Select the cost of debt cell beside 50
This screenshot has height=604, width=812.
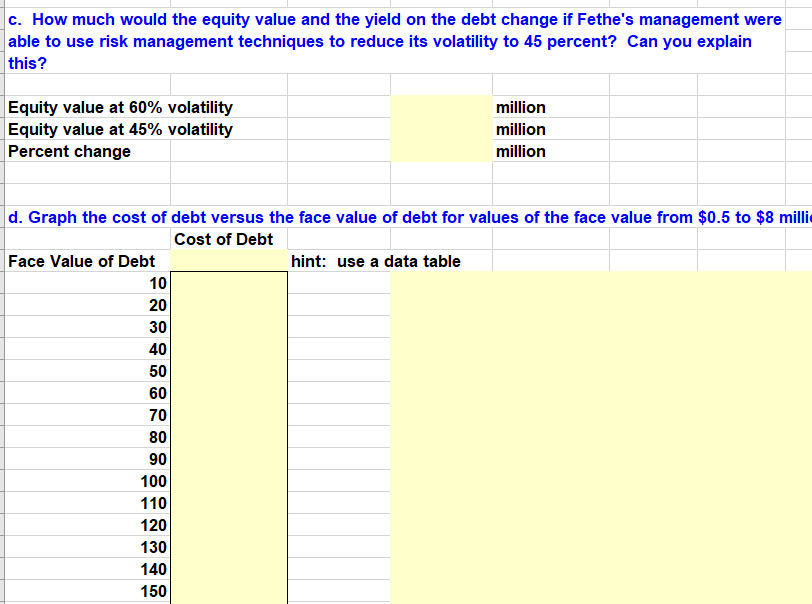point(229,371)
